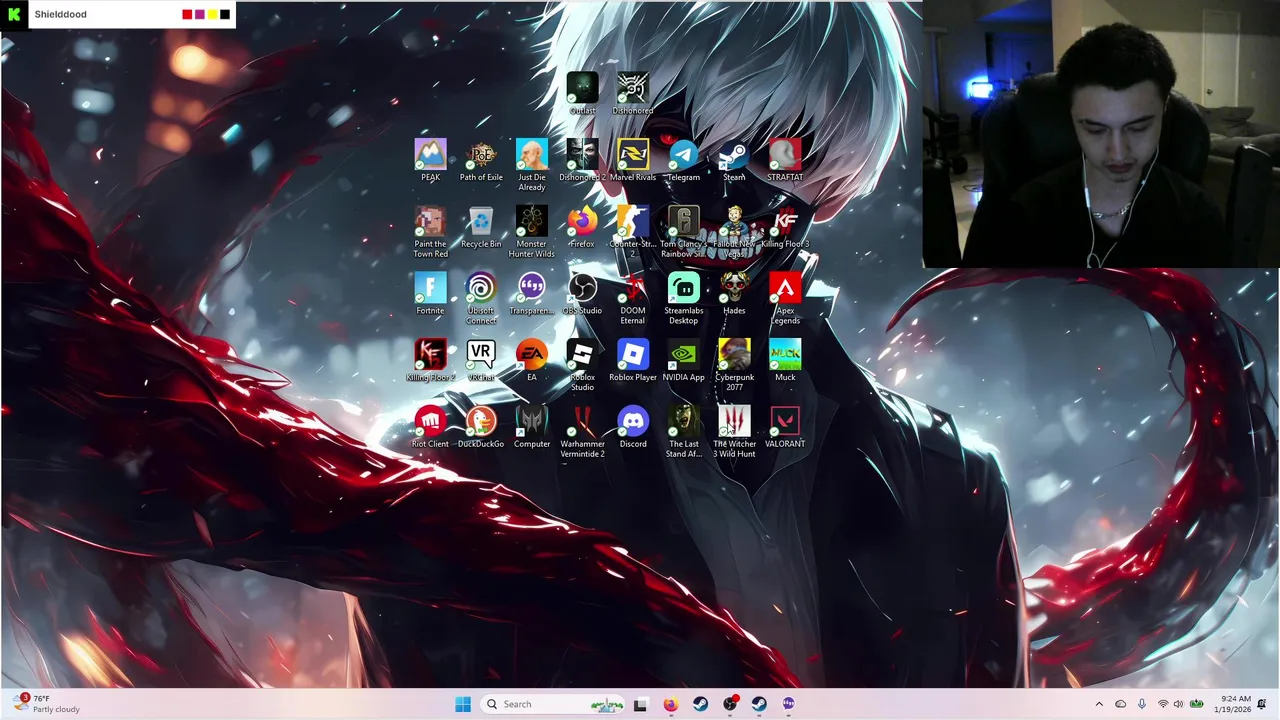Launch the NVIDIA App shortcut
The image size is (1280, 720).
pos(684,360)
